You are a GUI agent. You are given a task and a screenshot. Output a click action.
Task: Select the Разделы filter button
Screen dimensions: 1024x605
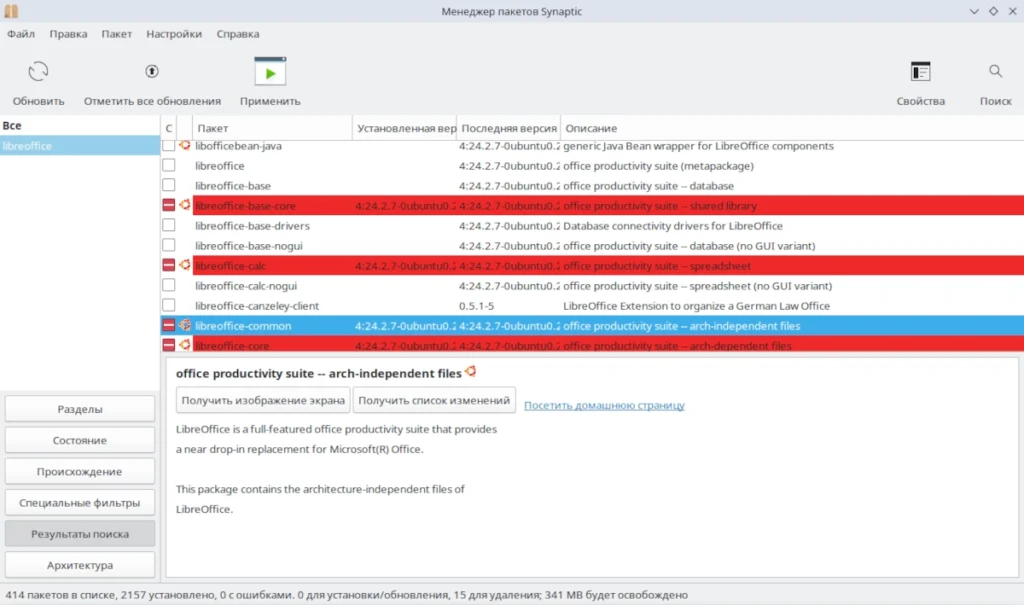(80, 409)
